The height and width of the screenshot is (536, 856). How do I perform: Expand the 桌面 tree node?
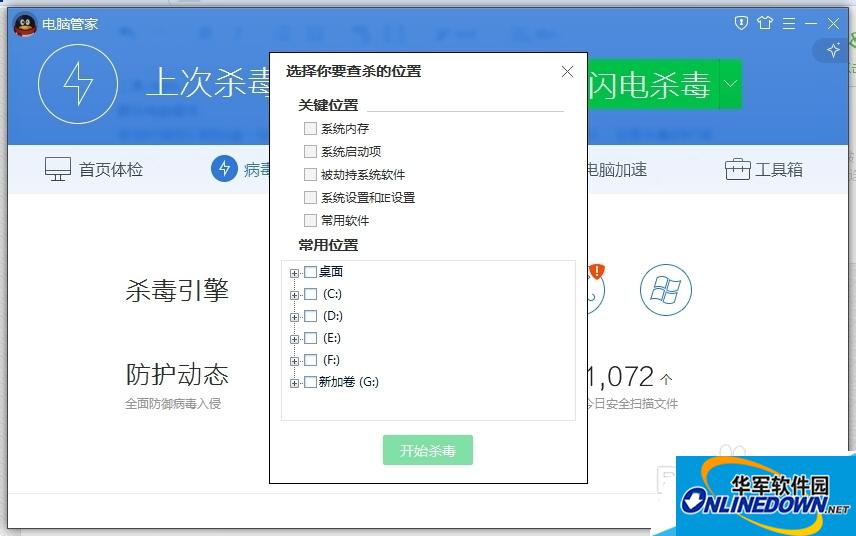pos(294,273)
